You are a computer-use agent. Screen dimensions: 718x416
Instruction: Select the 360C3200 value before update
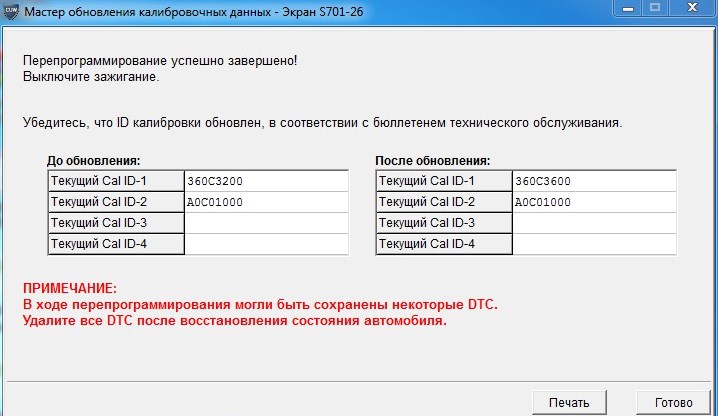pos(215,181)
